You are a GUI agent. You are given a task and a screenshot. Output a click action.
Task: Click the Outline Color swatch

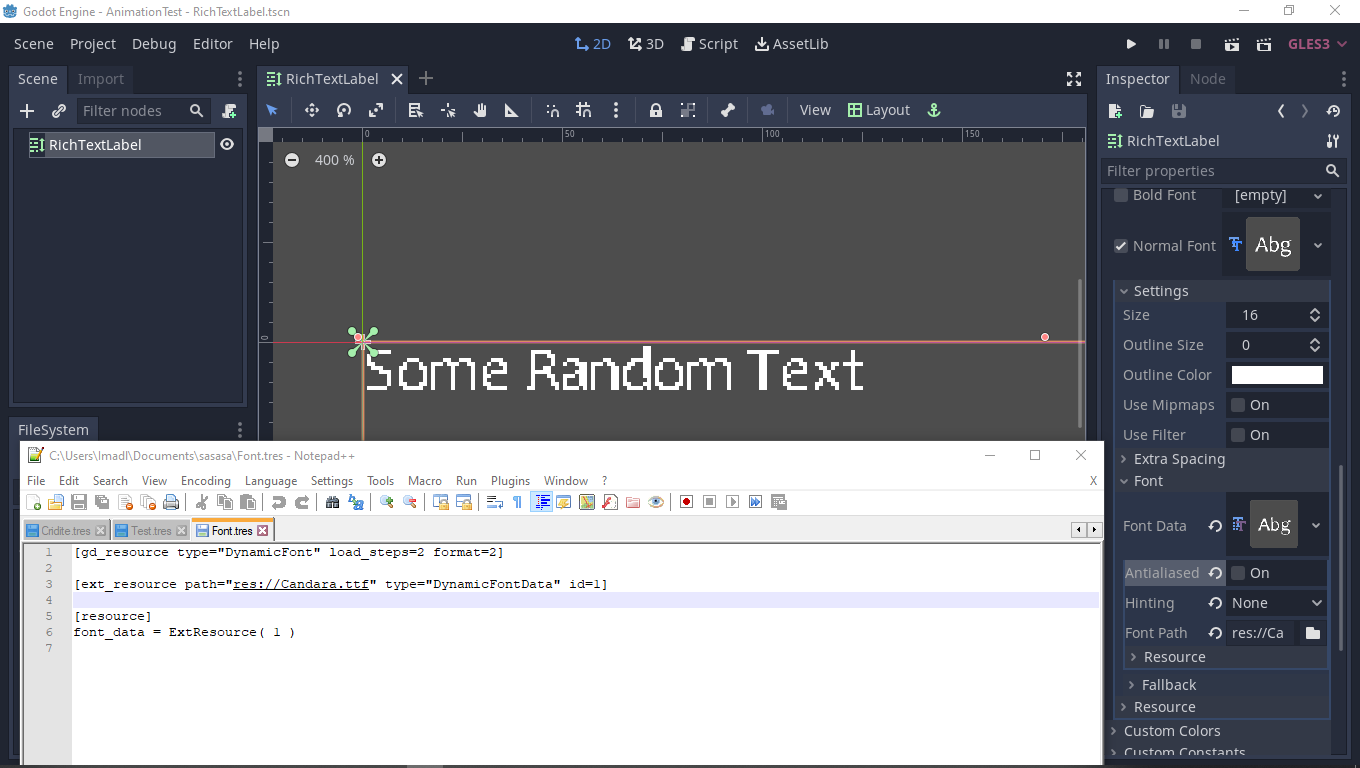coord(1276,374)
